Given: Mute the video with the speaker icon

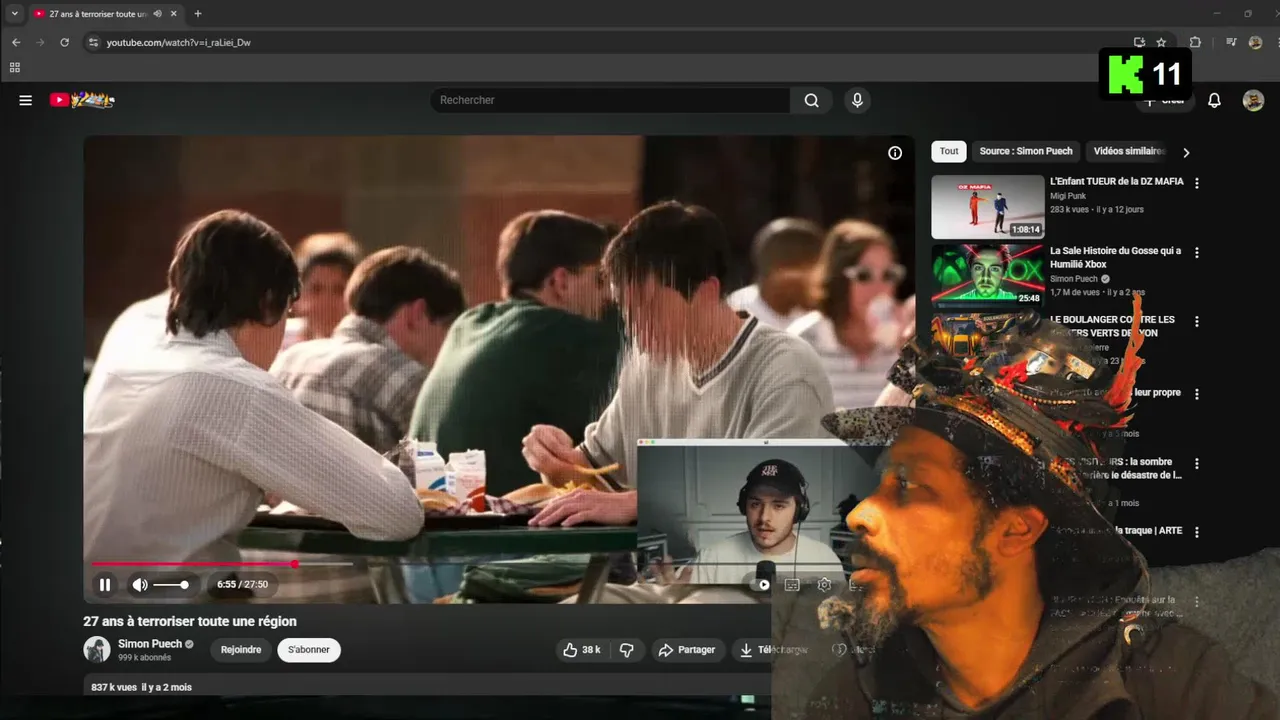Looking at the screenshot, I should [140, 584].
